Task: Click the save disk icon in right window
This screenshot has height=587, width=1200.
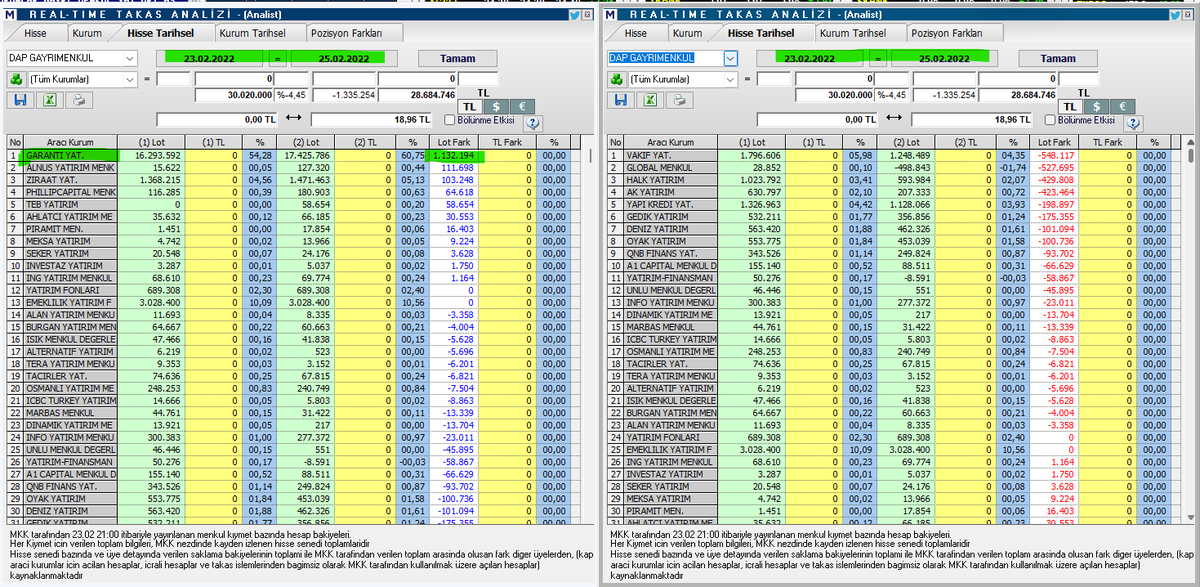Action: coord(621,100)
